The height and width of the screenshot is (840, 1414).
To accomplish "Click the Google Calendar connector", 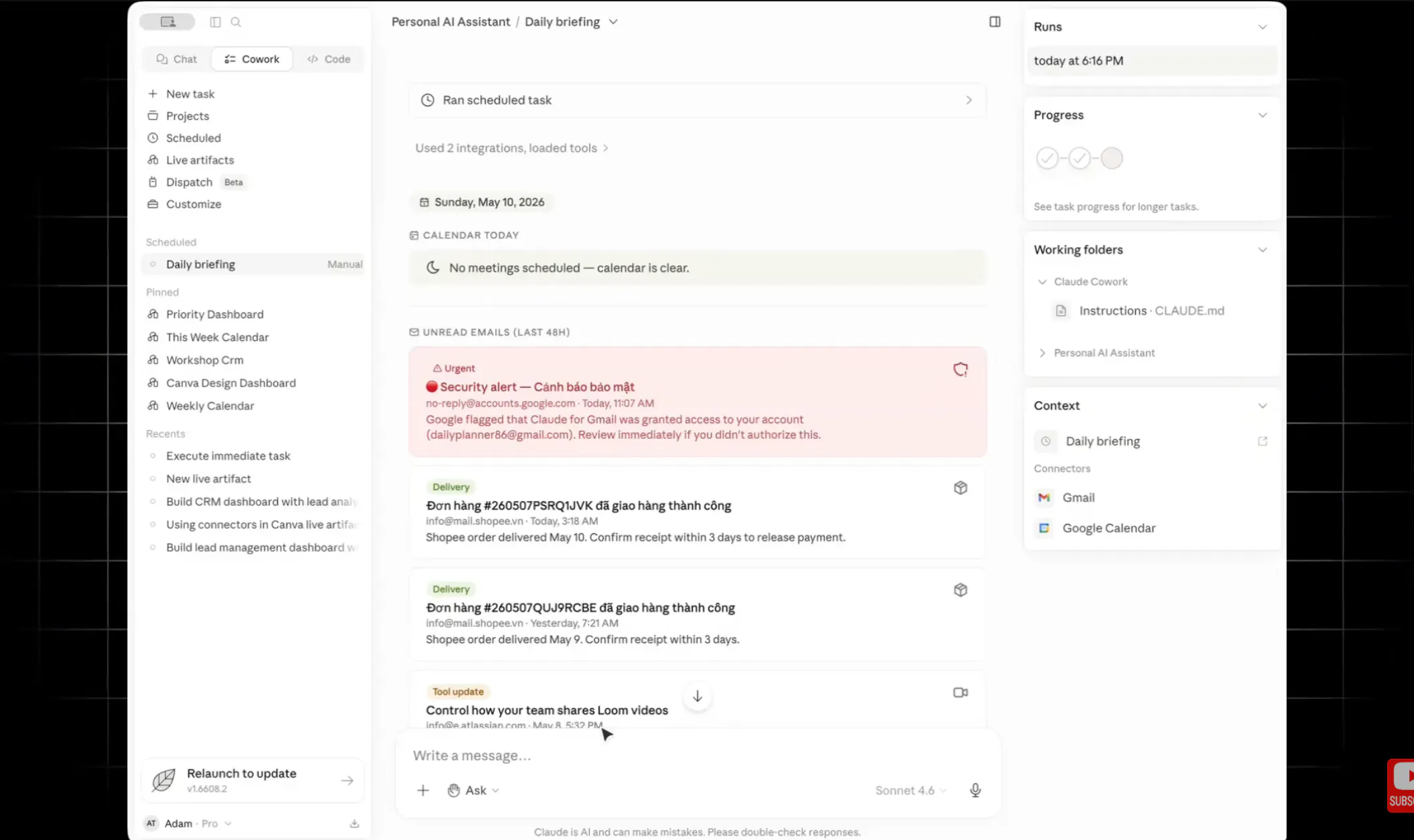I will 1096,529.
